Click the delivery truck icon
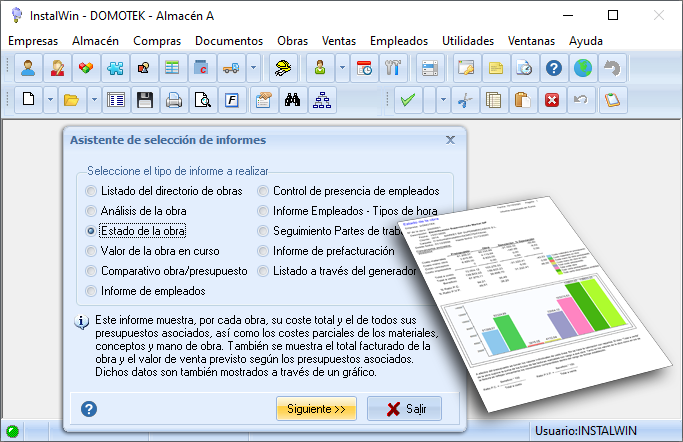Viewport: 683px width, 442px height. coord(231,68)
